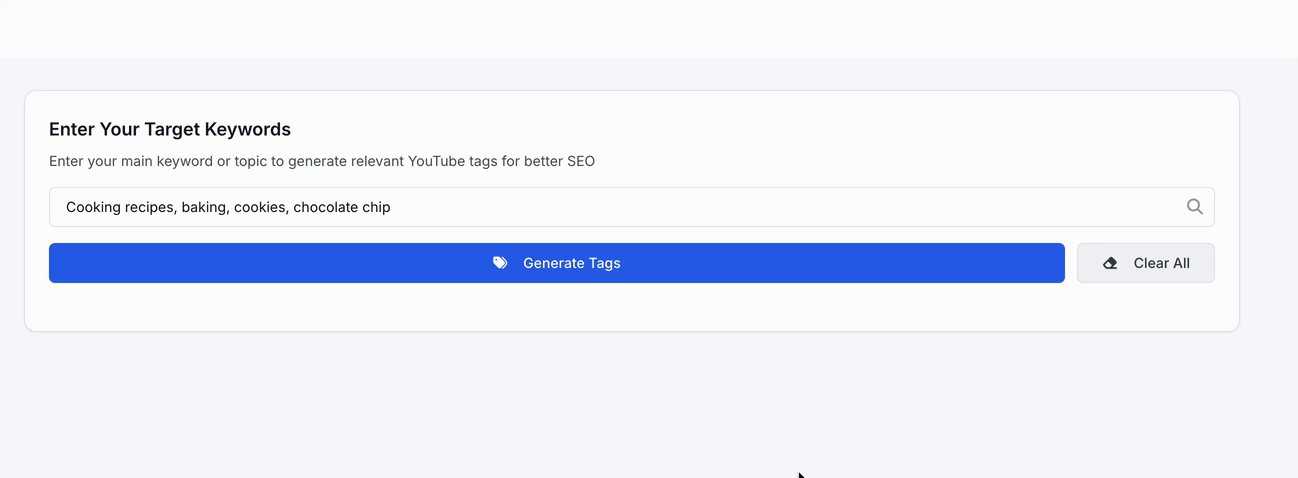Click the white header strip at top
Image resolution: width=1298 pixels, height=478 pixels.
649,28
